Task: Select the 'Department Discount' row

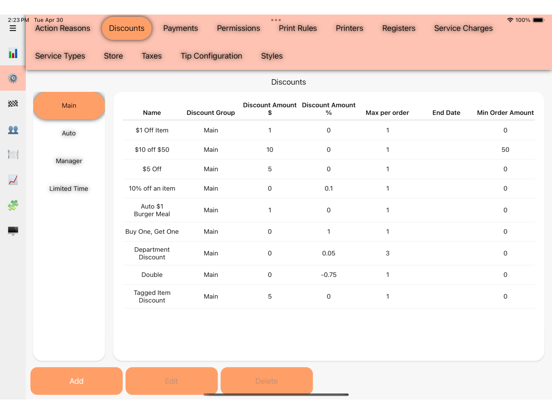Action: [x=328, y=253]
